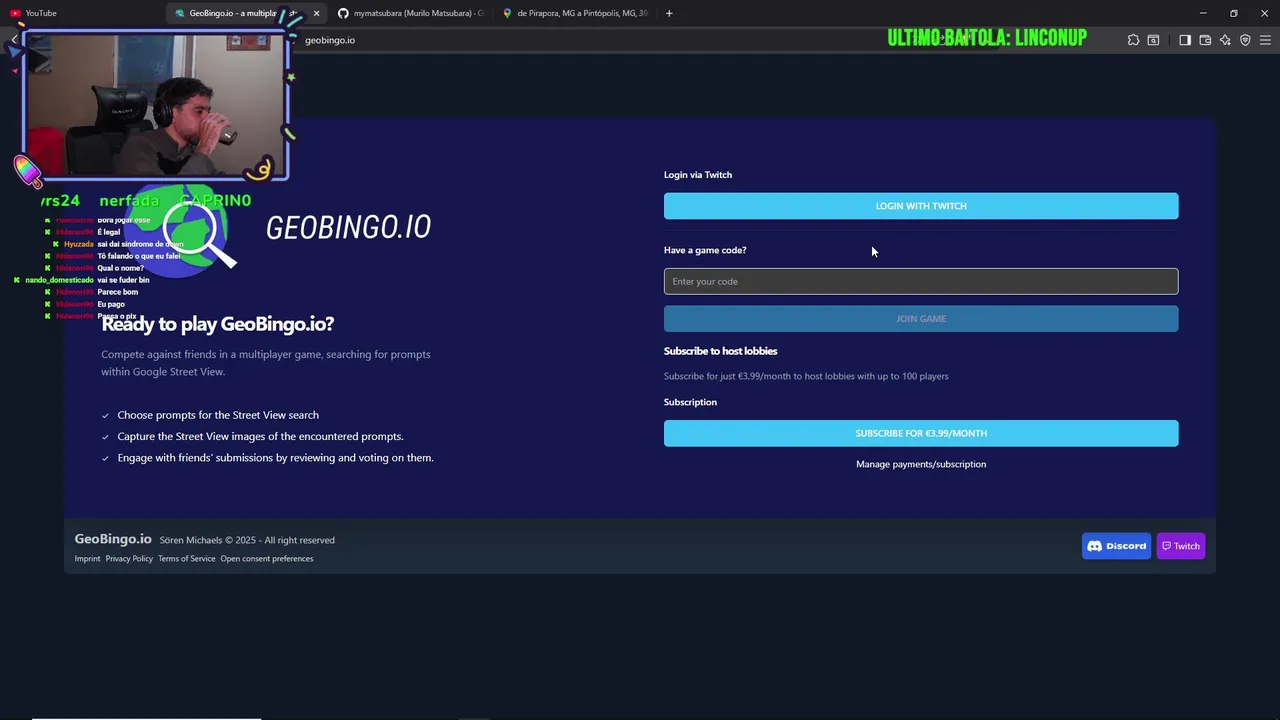The width and height of the screenshot is (1280, 720).
Task: Click Sören Michaels © 2025 copyright text
Action: coord(247,540)
